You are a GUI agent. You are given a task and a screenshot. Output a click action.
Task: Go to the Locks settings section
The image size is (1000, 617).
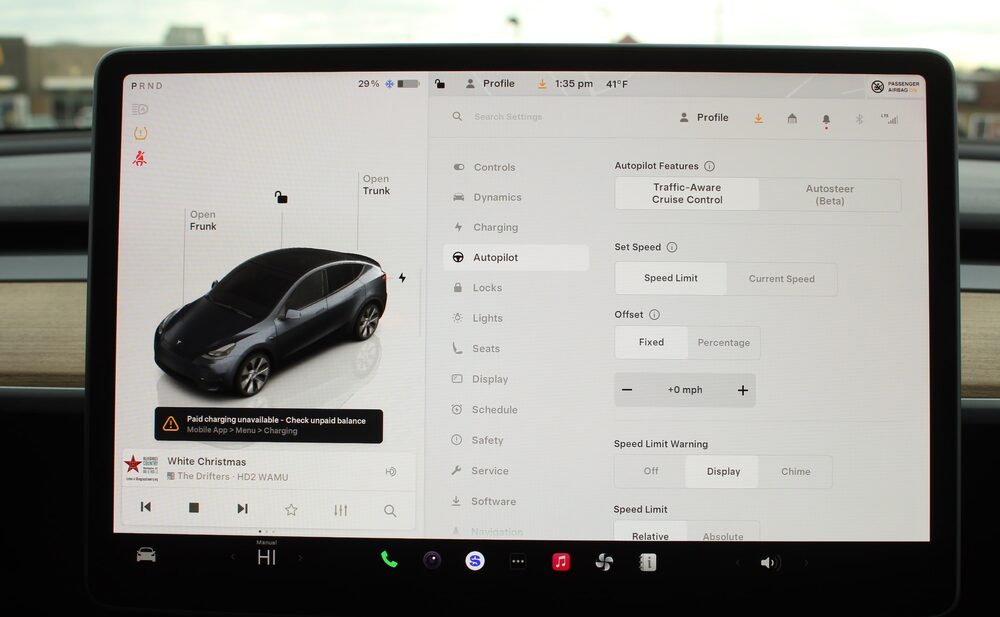(487, 288)
